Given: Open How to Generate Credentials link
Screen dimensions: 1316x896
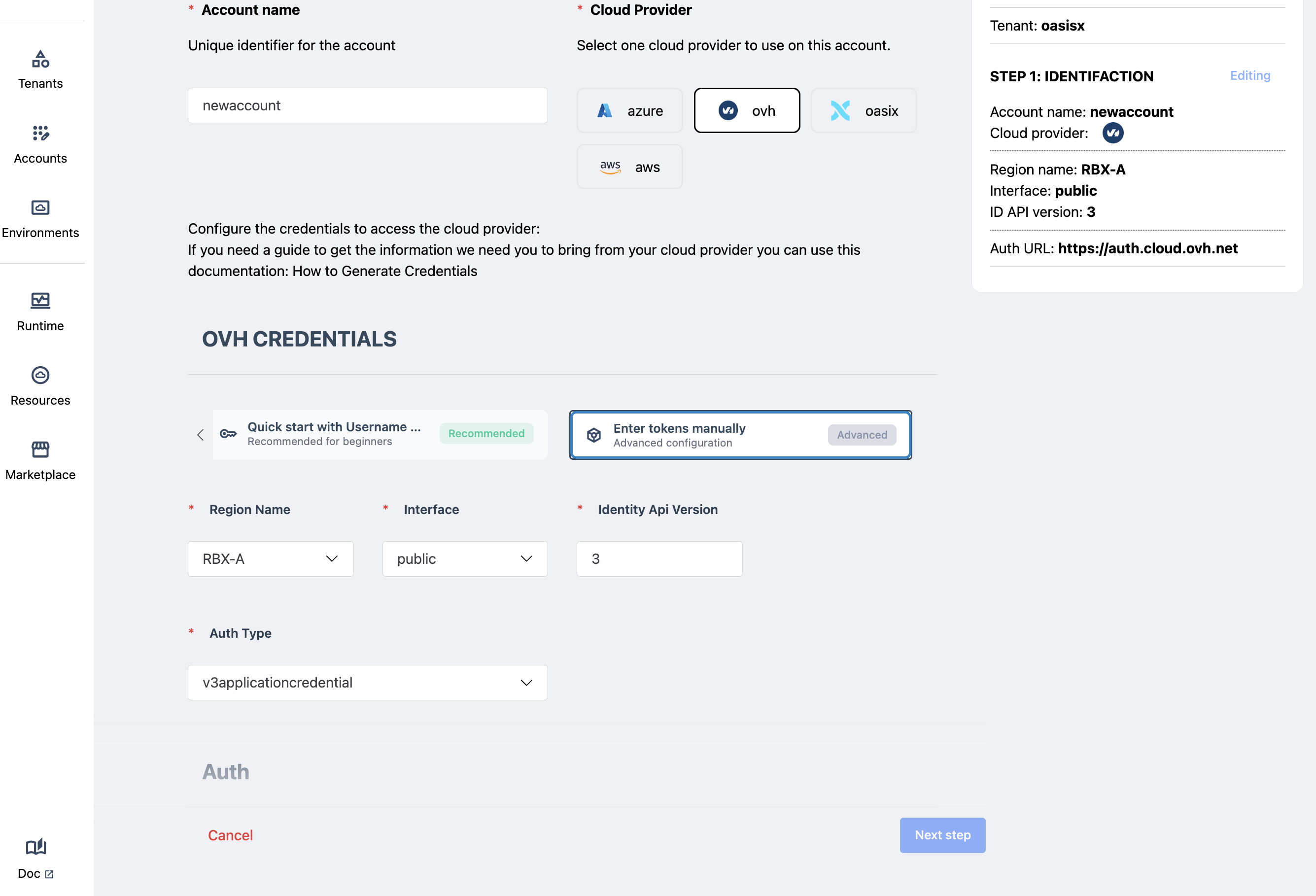Looking at the screenshot, I should pyautogui.click(x=384, y=271).
